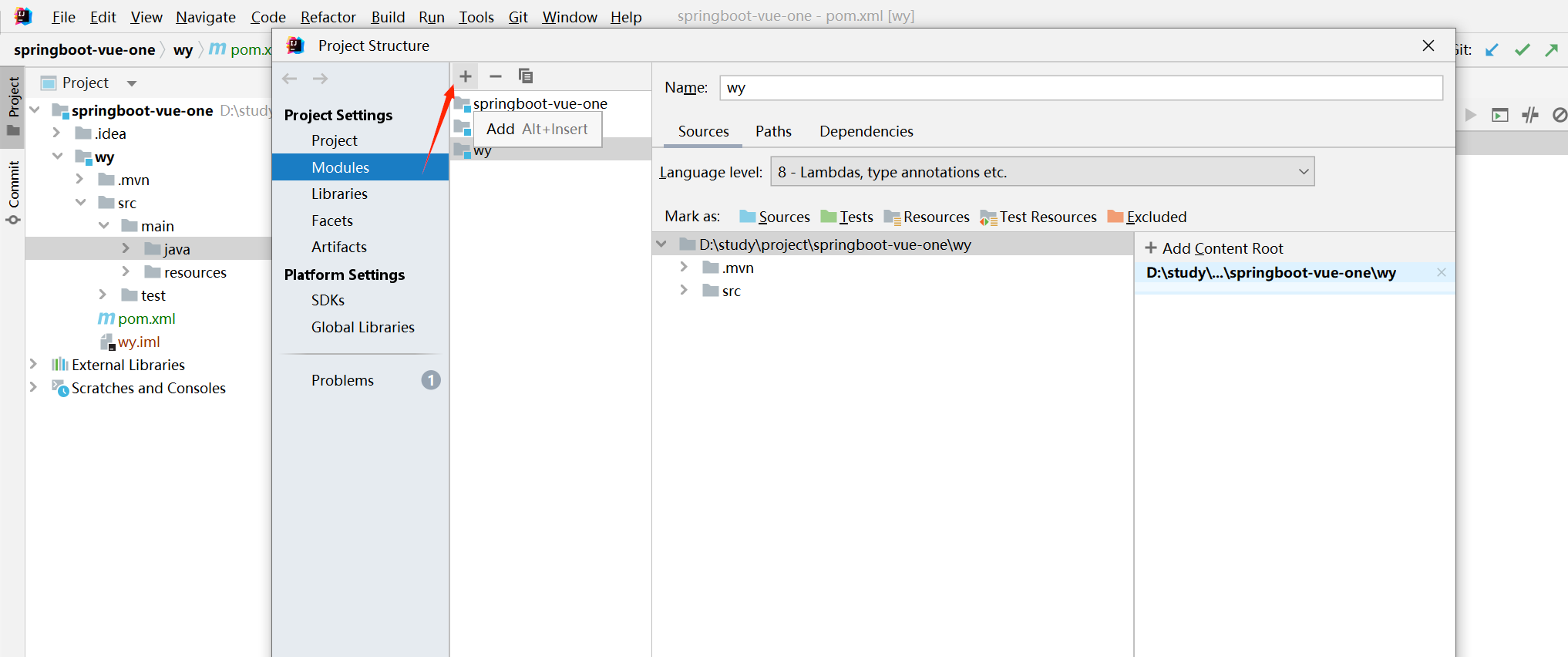Click springboot-vue-one breadcrumb

(x=85, y=49)
